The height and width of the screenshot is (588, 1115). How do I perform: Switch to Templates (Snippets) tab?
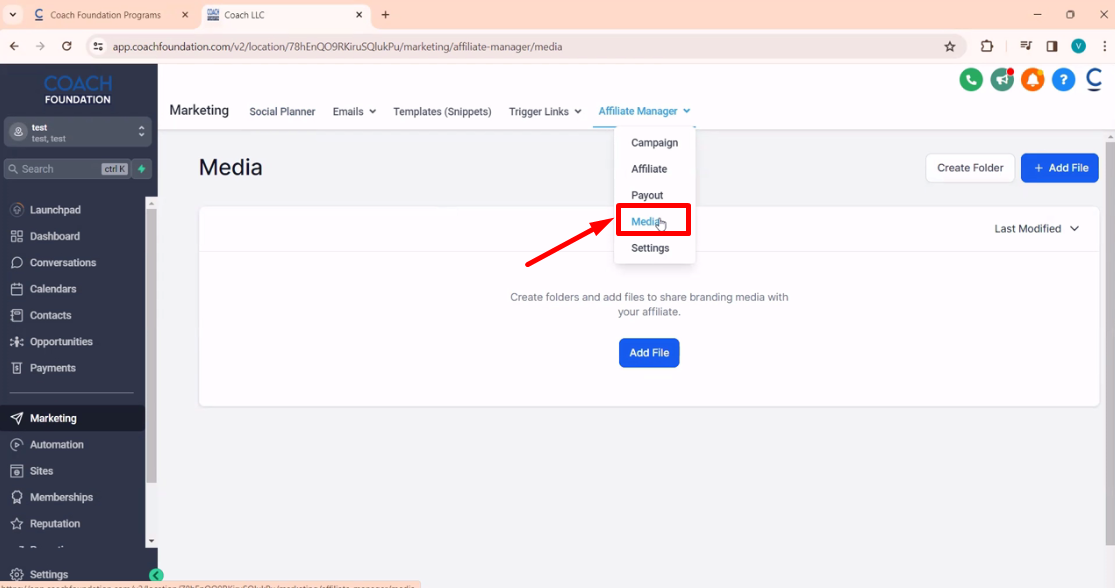(x=442, y=112)
